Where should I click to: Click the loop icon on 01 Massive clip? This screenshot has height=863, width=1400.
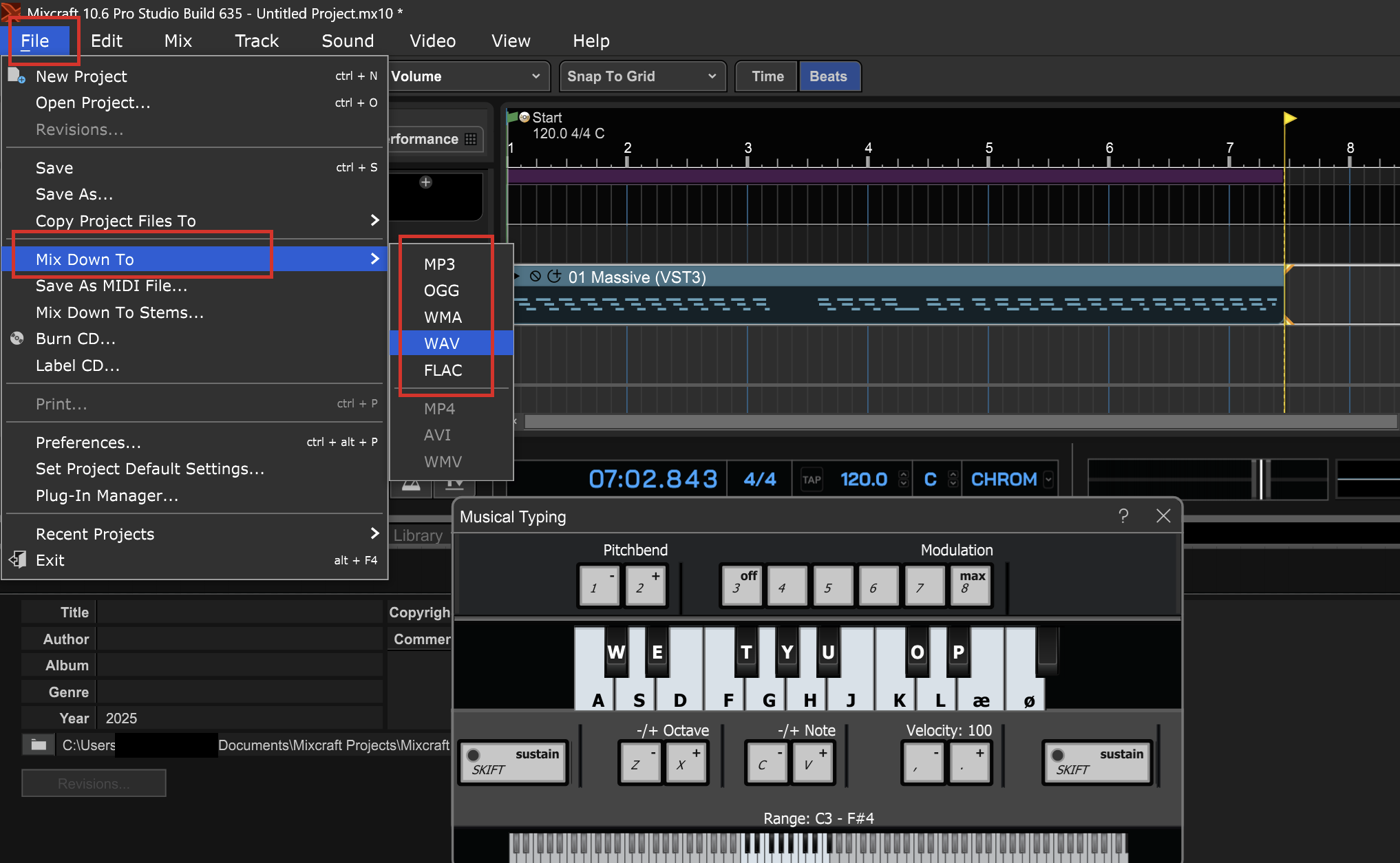(x=554, y=277)
